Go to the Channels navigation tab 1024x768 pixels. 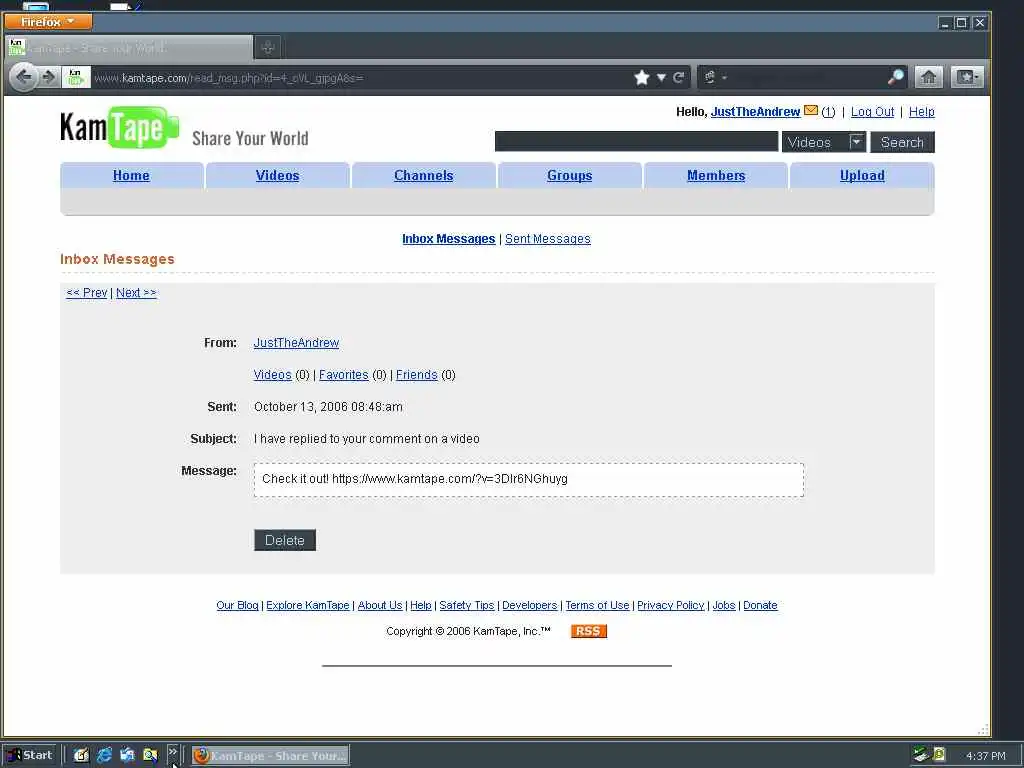click(424, 175)
